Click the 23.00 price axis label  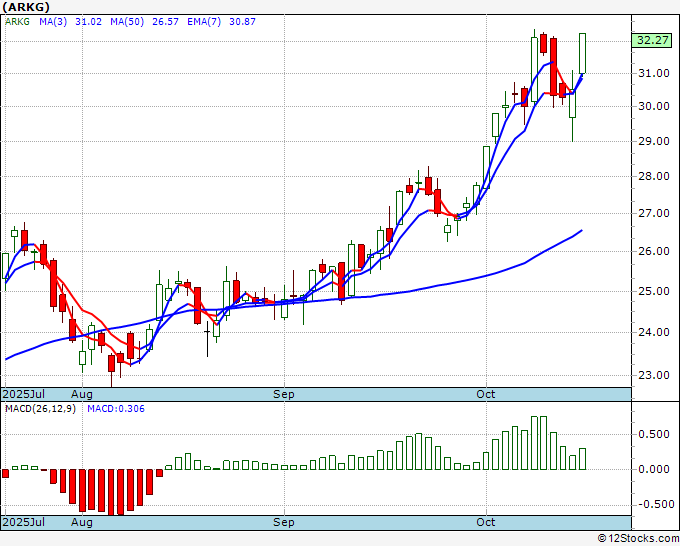coord(654,375)
